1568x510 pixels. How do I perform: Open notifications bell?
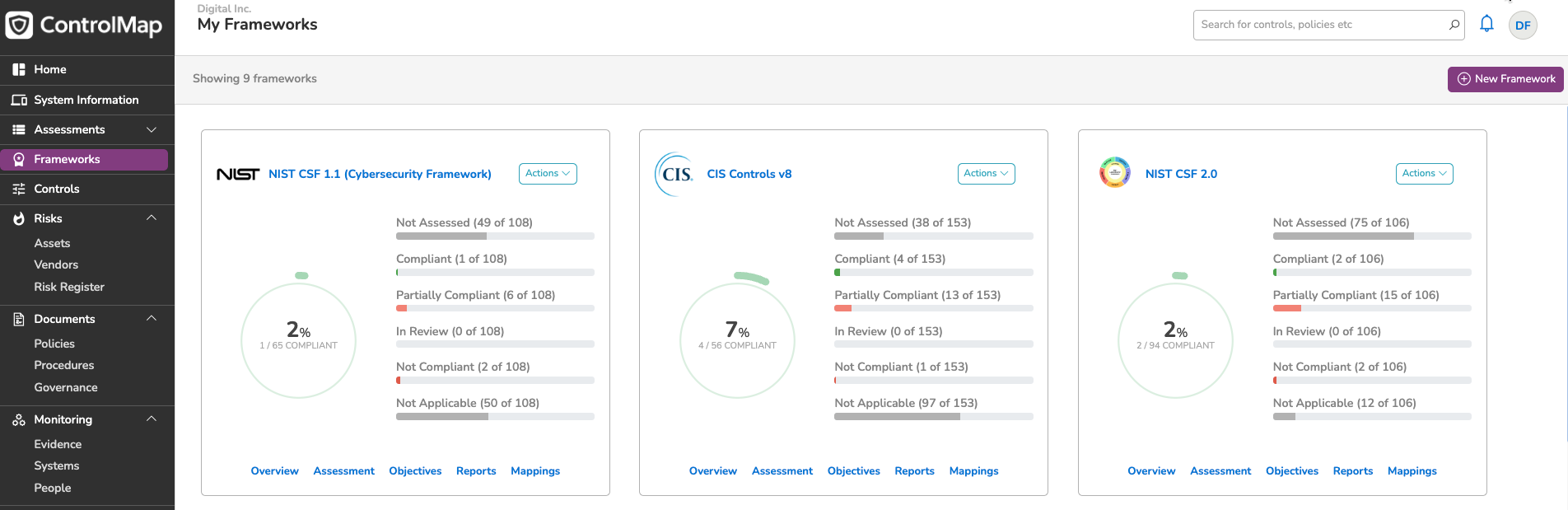(1486, 24)
